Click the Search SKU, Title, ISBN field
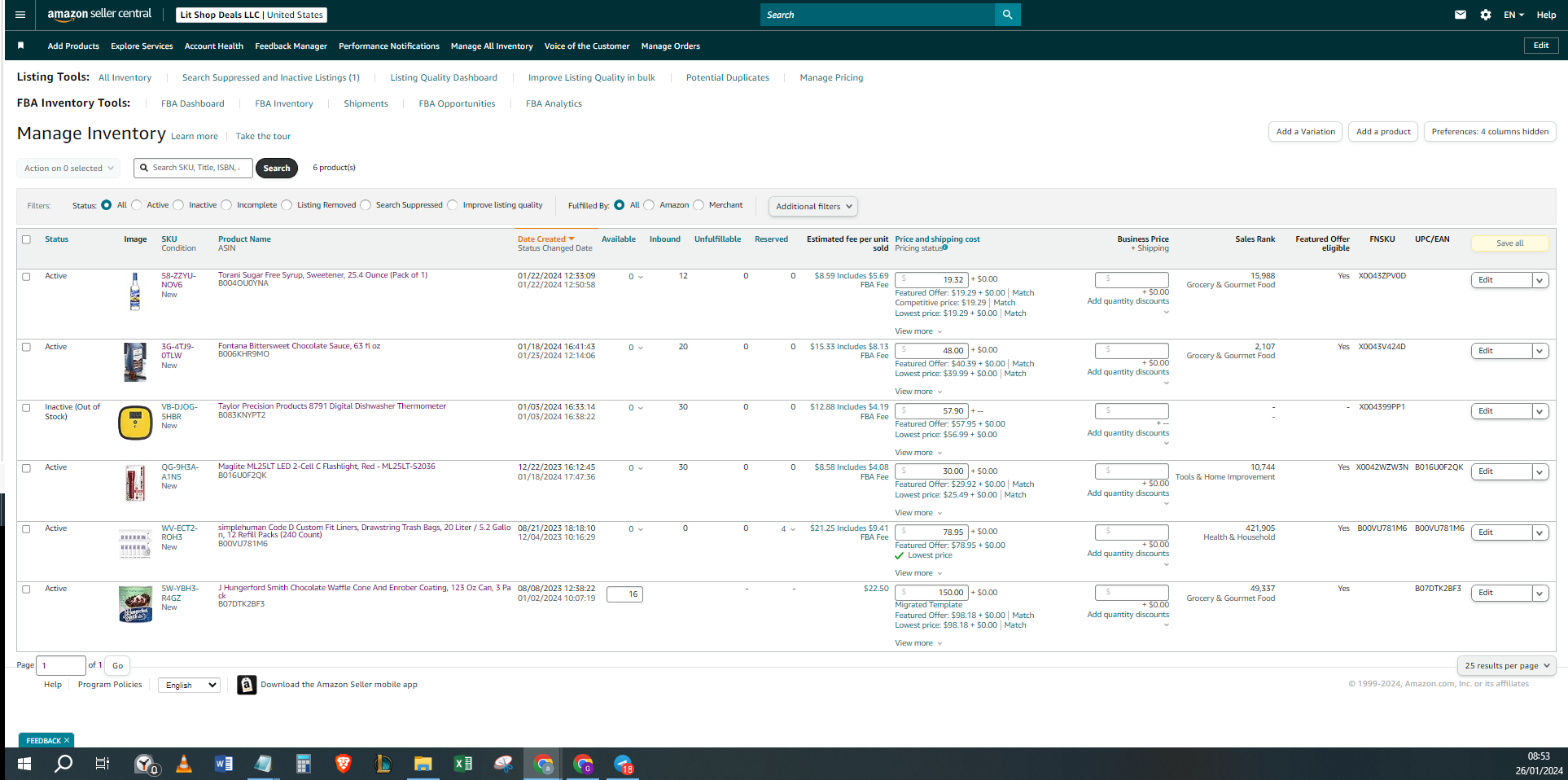 click(193, 168)
